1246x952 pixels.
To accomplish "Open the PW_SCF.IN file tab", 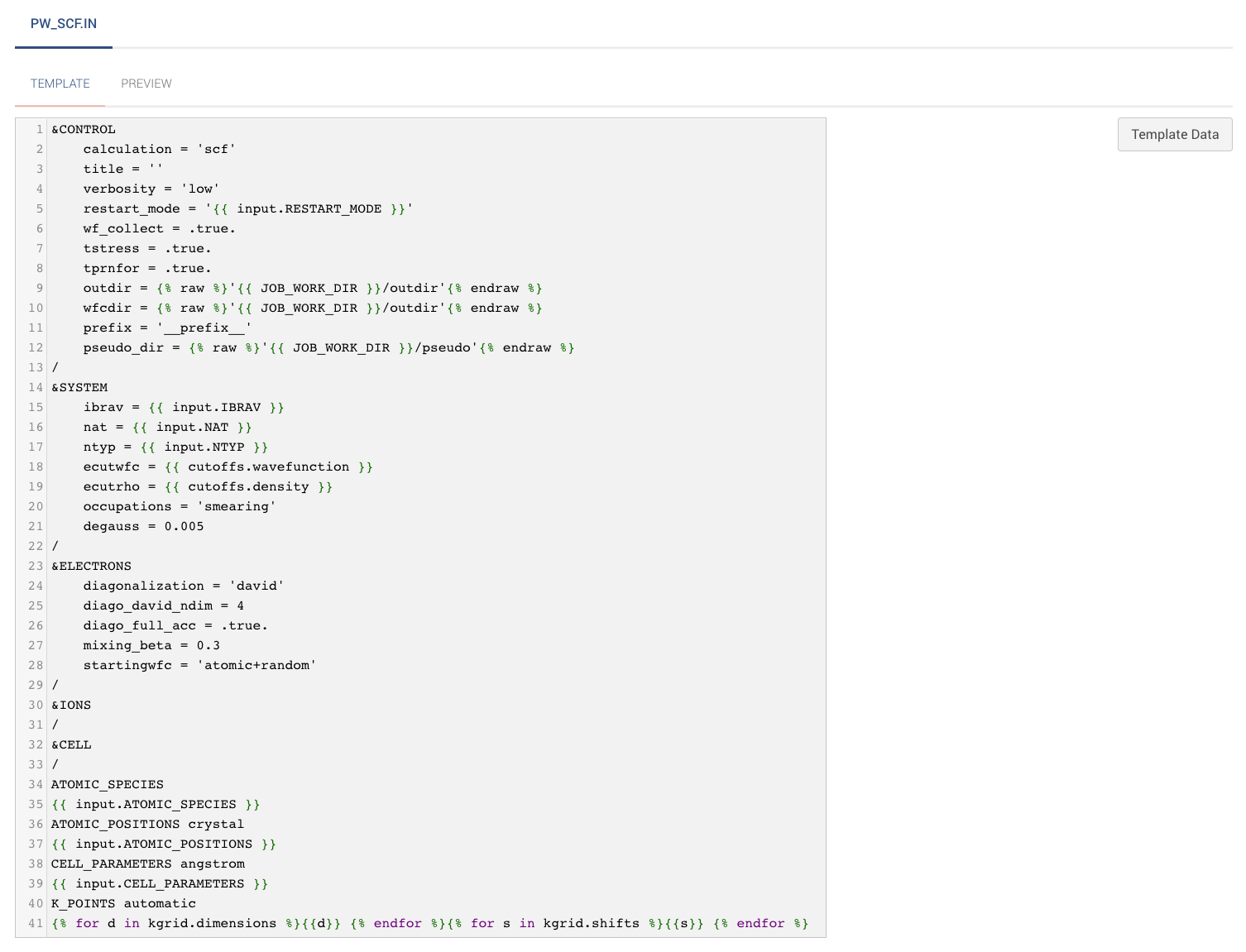I will point(63,24).
